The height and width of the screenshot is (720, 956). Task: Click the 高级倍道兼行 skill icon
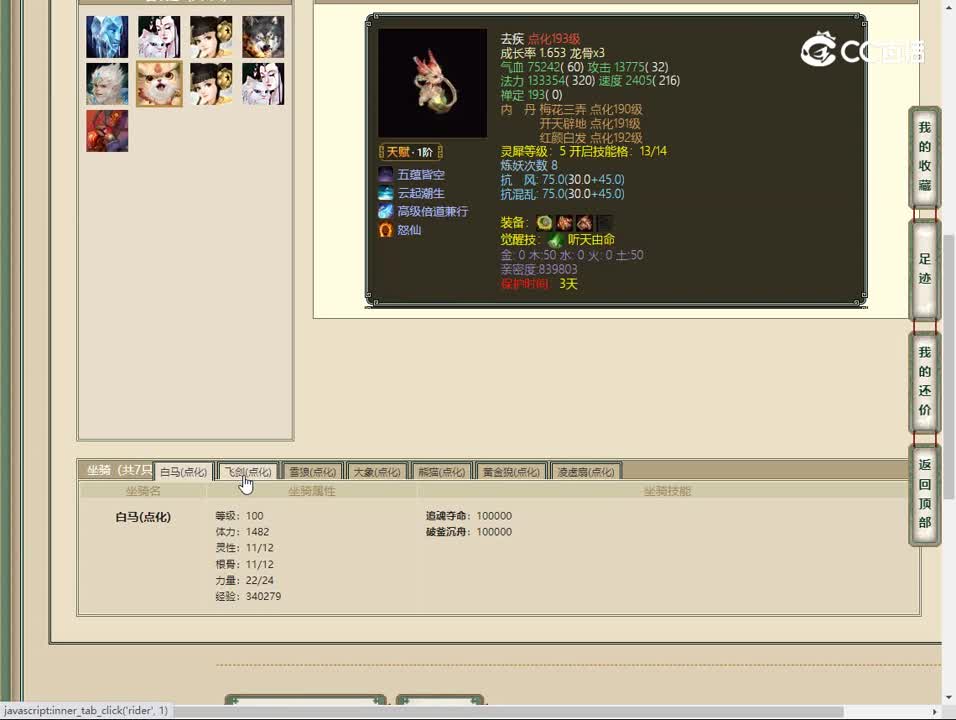(385, 211)
